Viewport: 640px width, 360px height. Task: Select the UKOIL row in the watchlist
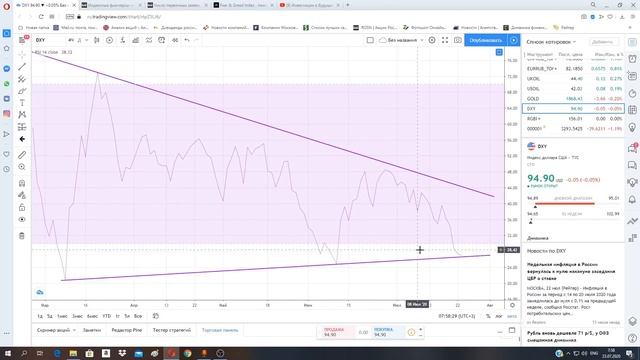[573, 79]
